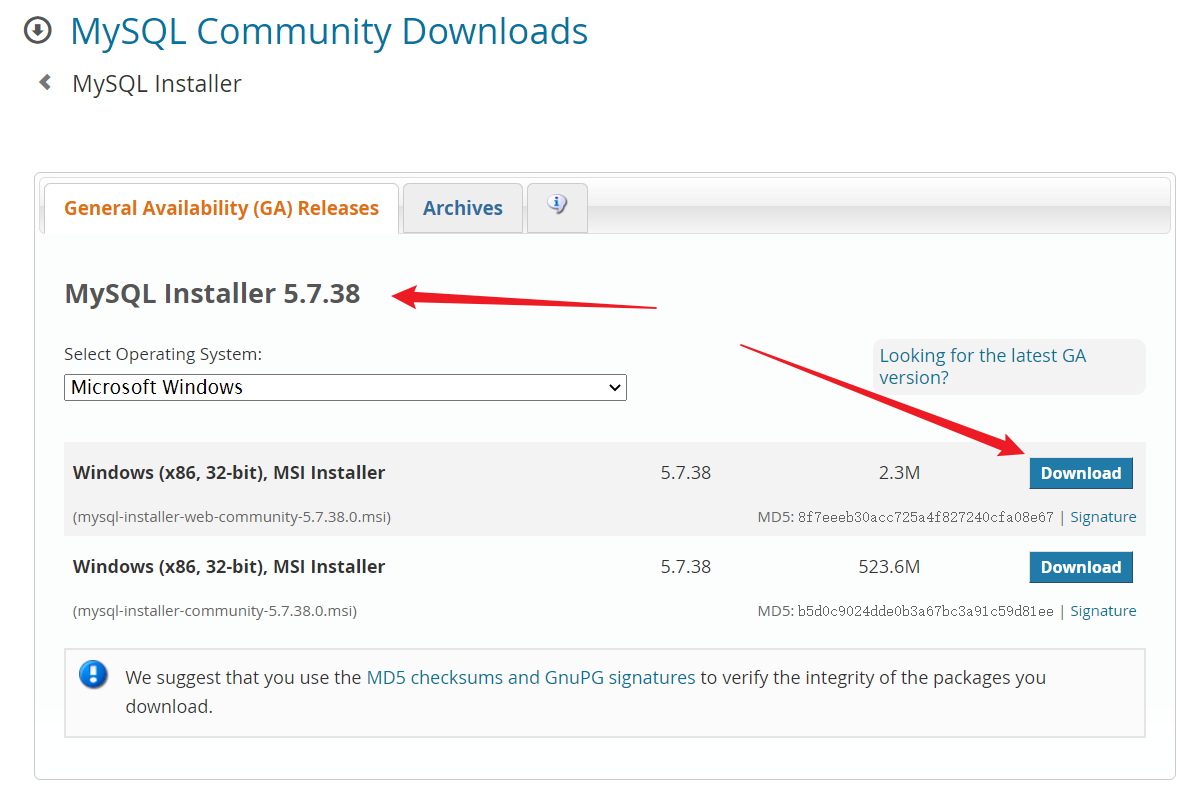Click the blue exclamation info icon
This screenshot has height=795, width=1204.
[93, 674]
